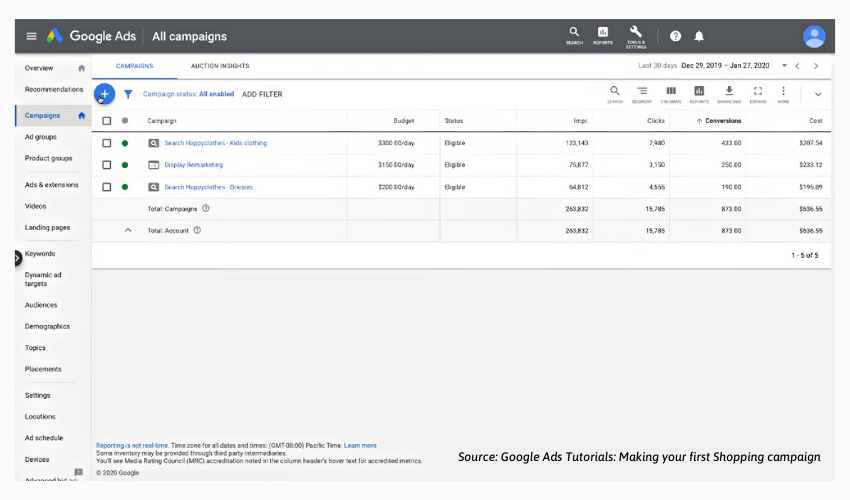This screenshot has width=850, height=500.
Task: Check the Kids clothing campaign checkbox
Action: coord(107,143)
